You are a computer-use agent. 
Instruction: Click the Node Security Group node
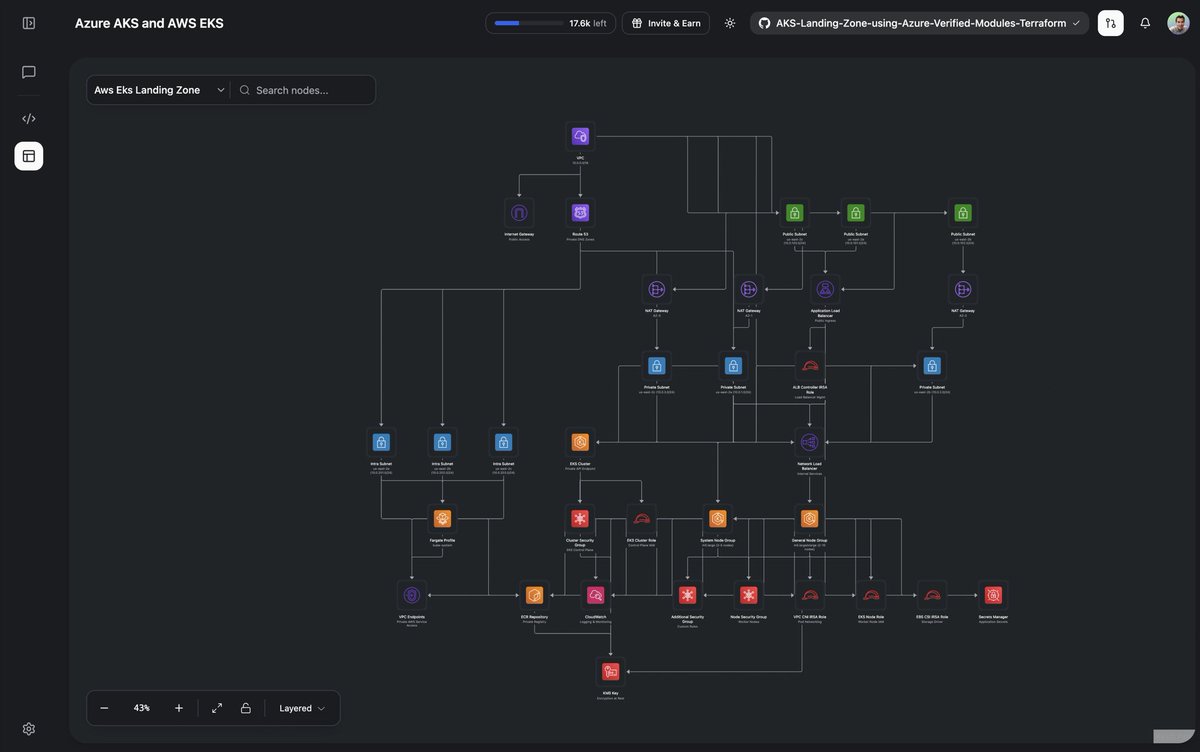click(749, 596)
